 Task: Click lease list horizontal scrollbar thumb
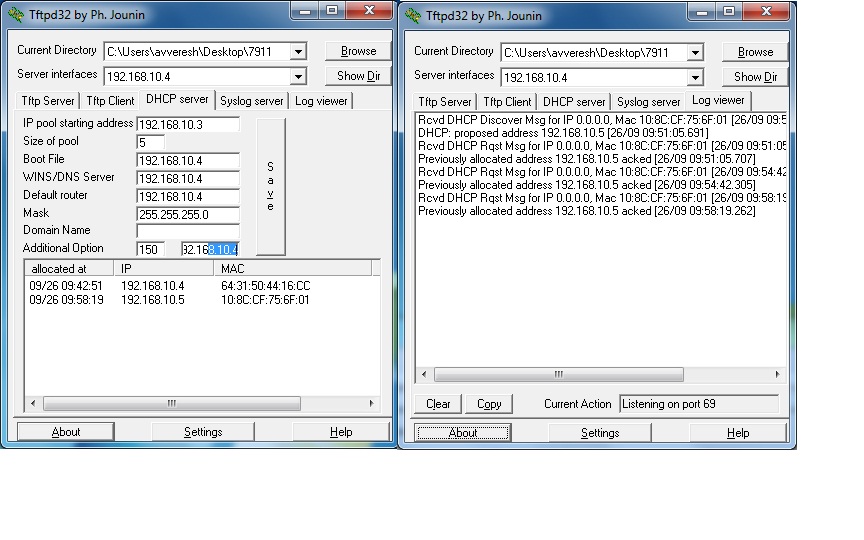pos(172,403)
